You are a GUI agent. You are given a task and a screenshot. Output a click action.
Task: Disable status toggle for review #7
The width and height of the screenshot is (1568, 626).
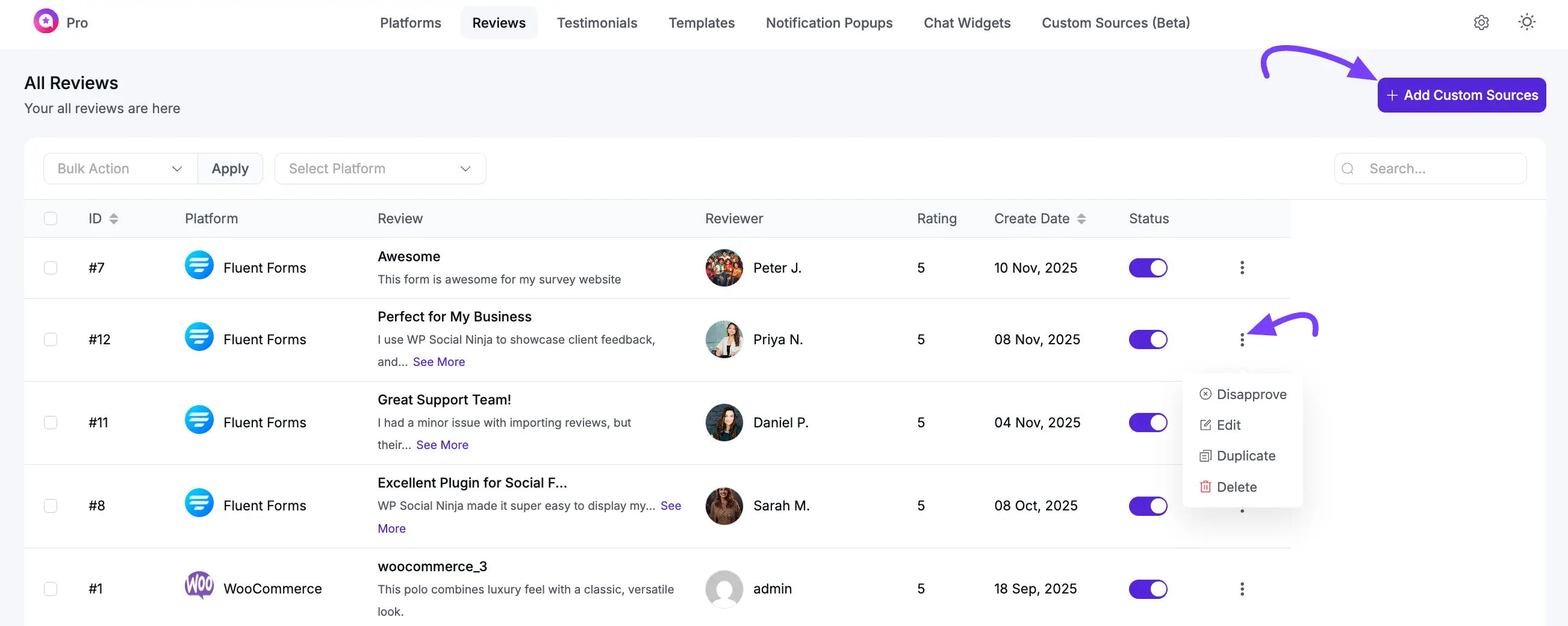pyautogui.click(x=1147, y=268)
